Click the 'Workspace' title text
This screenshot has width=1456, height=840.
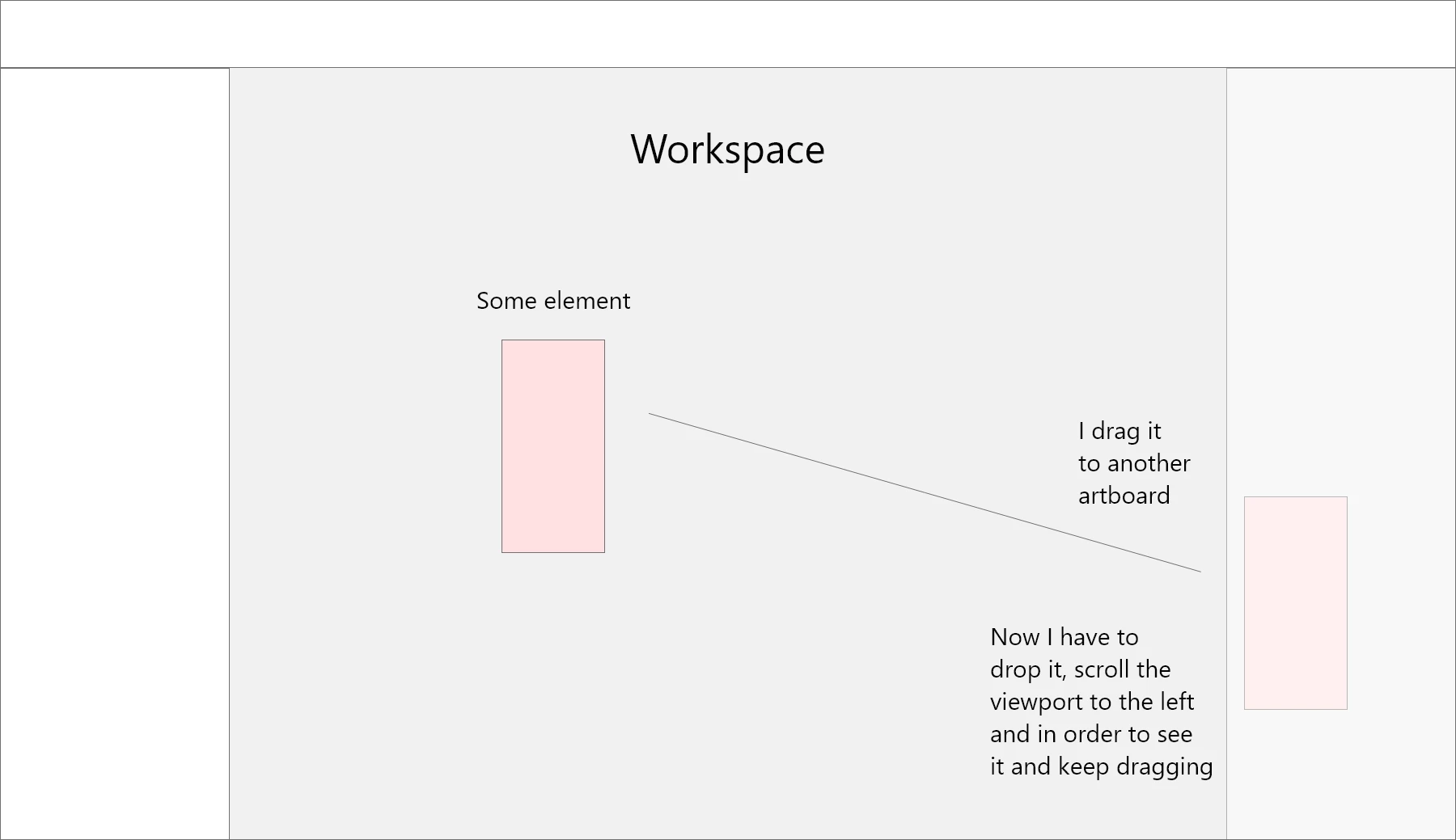click(x=728, y=150)
